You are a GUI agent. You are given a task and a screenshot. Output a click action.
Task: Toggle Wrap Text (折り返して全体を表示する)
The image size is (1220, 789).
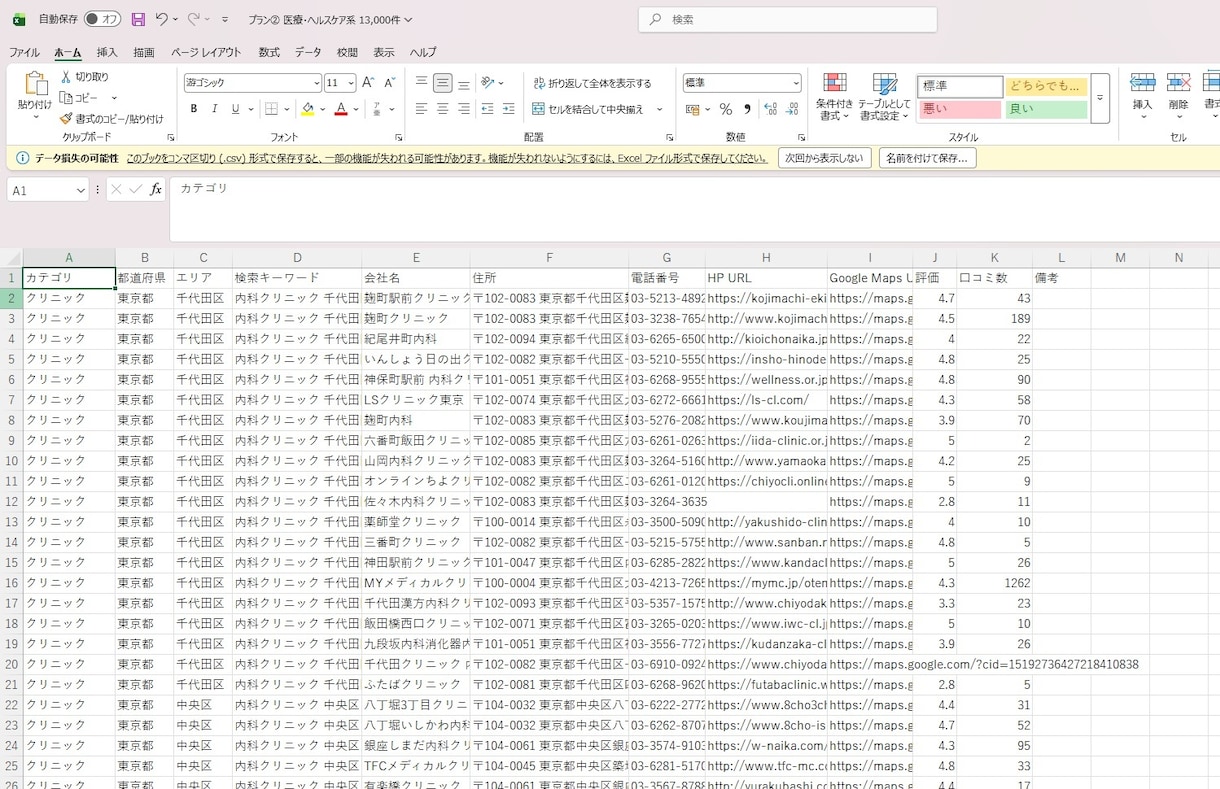click(x=592, y=83)
